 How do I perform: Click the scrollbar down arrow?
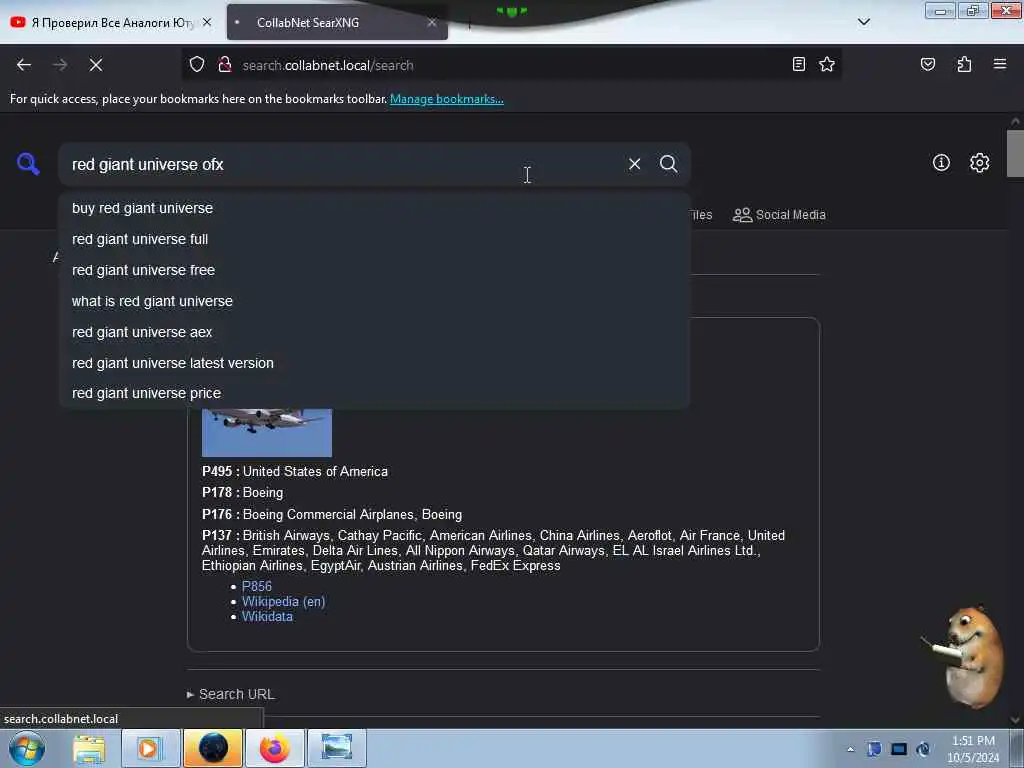(1015, 720)
